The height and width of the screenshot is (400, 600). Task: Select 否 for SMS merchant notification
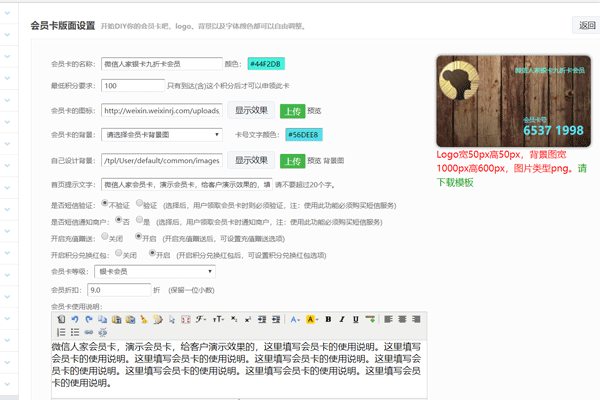tap(118, 220)
